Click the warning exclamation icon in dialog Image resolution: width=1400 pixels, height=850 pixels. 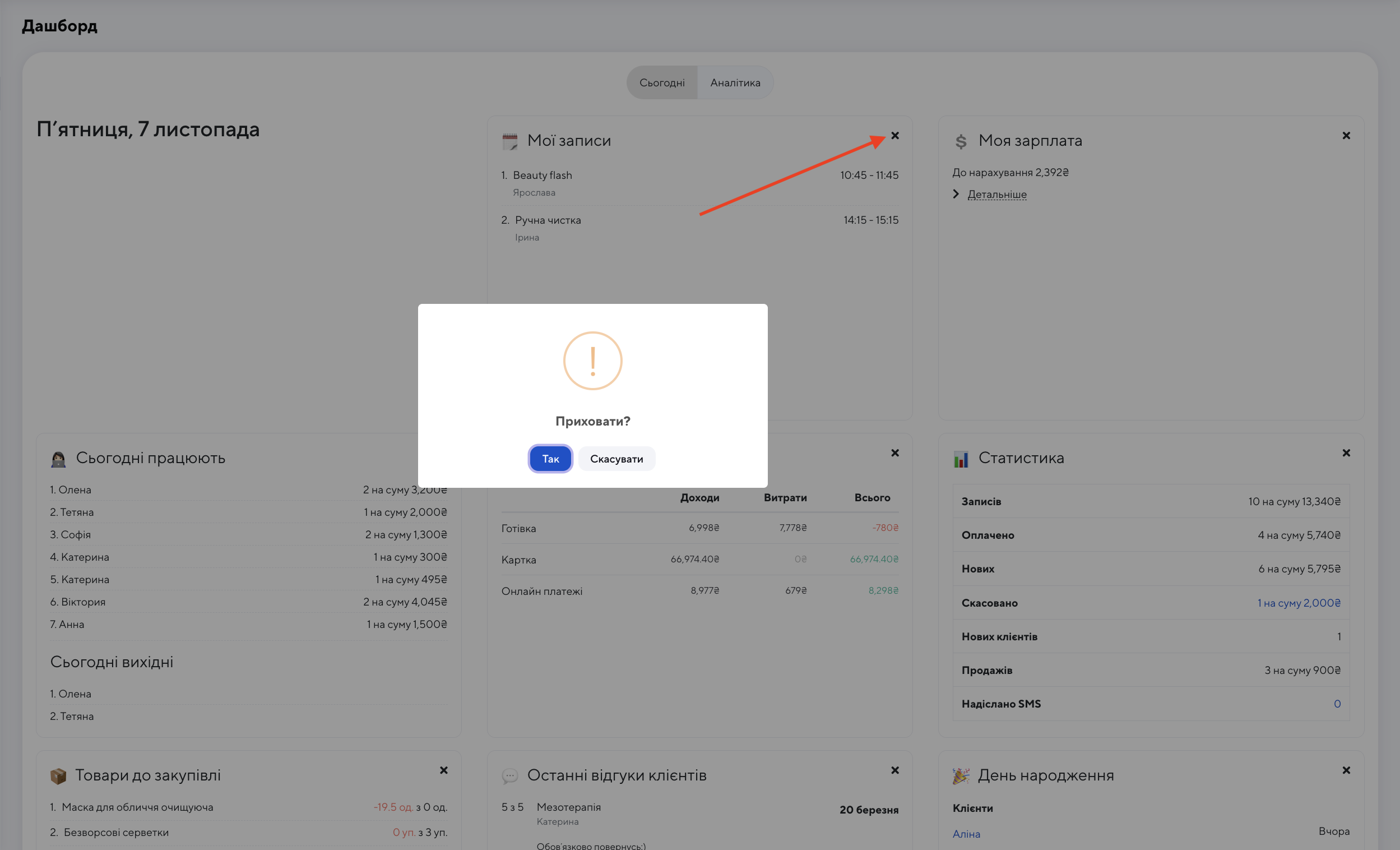[x=592, y=361]
